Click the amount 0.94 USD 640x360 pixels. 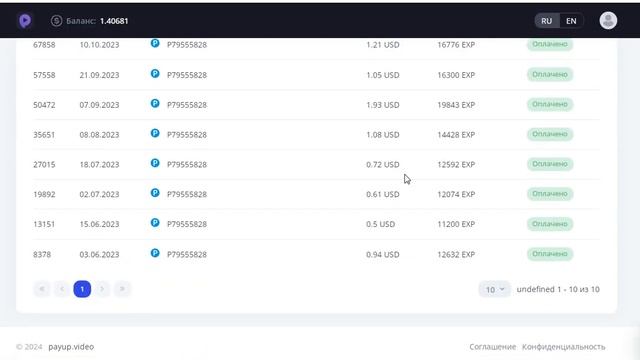click(382, 254)
